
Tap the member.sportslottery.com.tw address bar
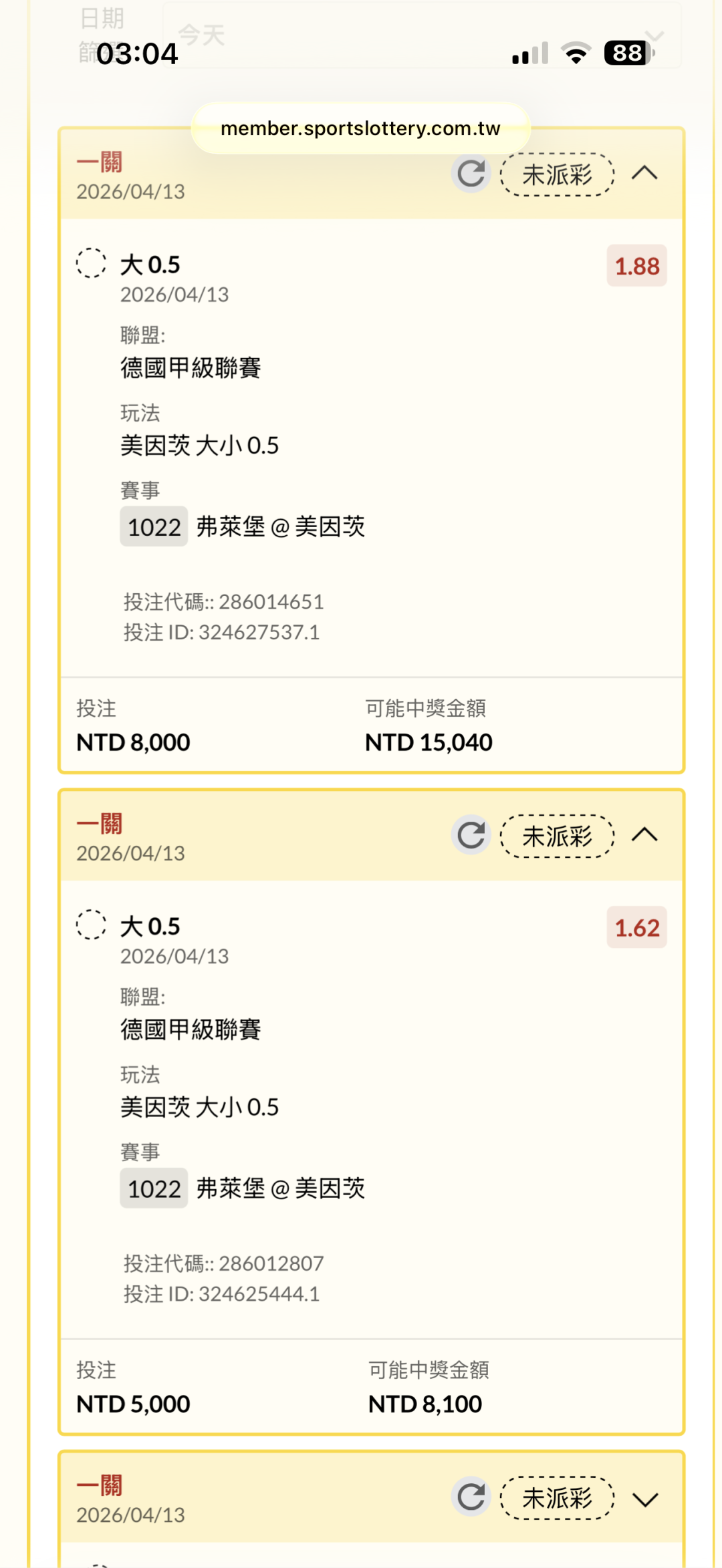pos(360,128)
